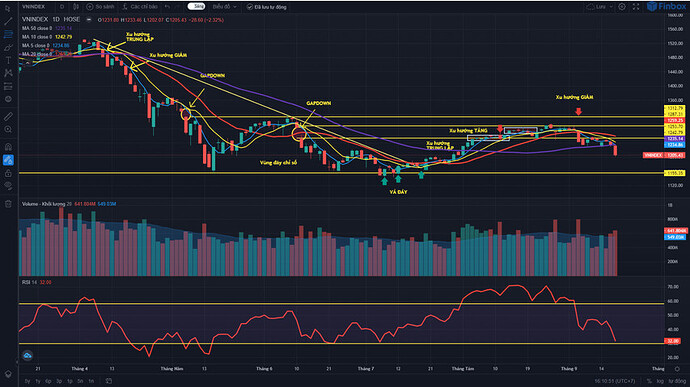Select the 1n date range
This screenshot has width=690, height=387.
coord(91,381)
